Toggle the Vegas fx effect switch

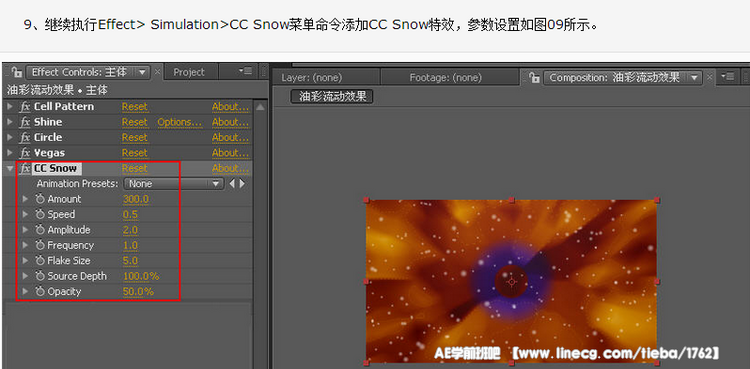[25, 153]
